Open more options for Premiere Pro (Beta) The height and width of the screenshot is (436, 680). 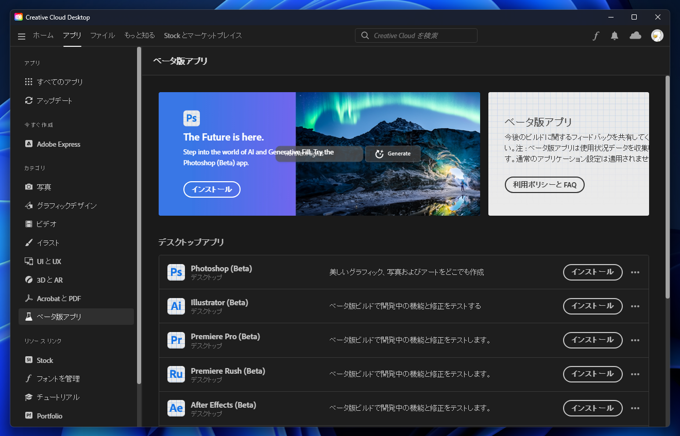(x=635, y=340)
